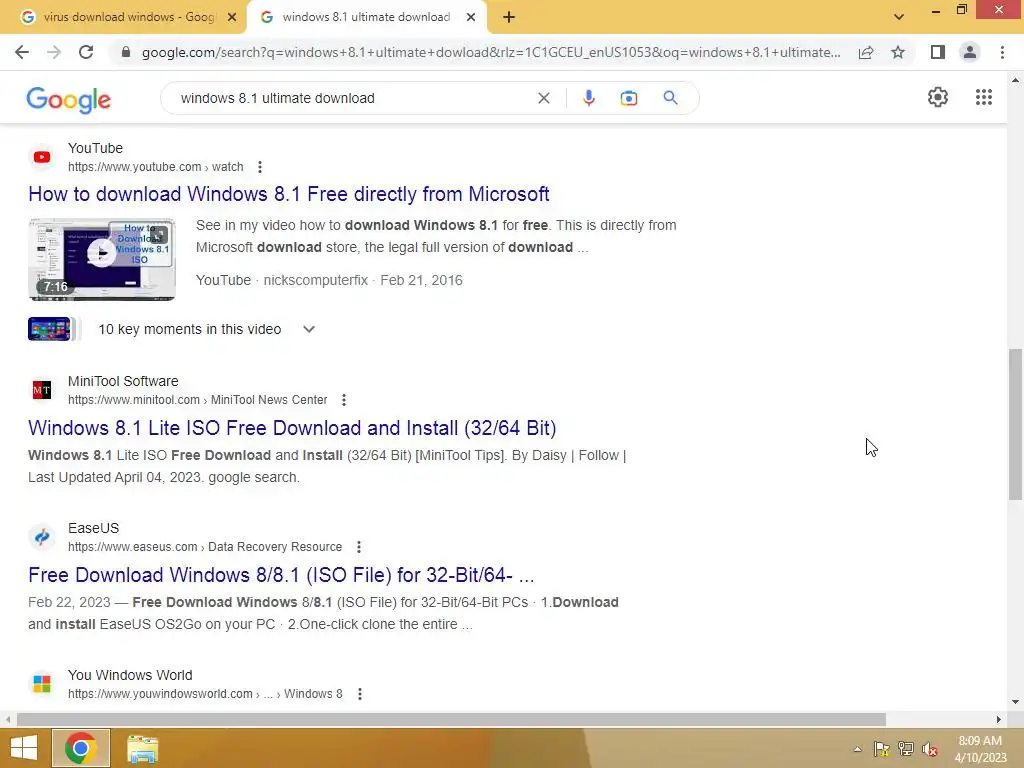
Task: Open a new browser tab
Action: [509, 18]
